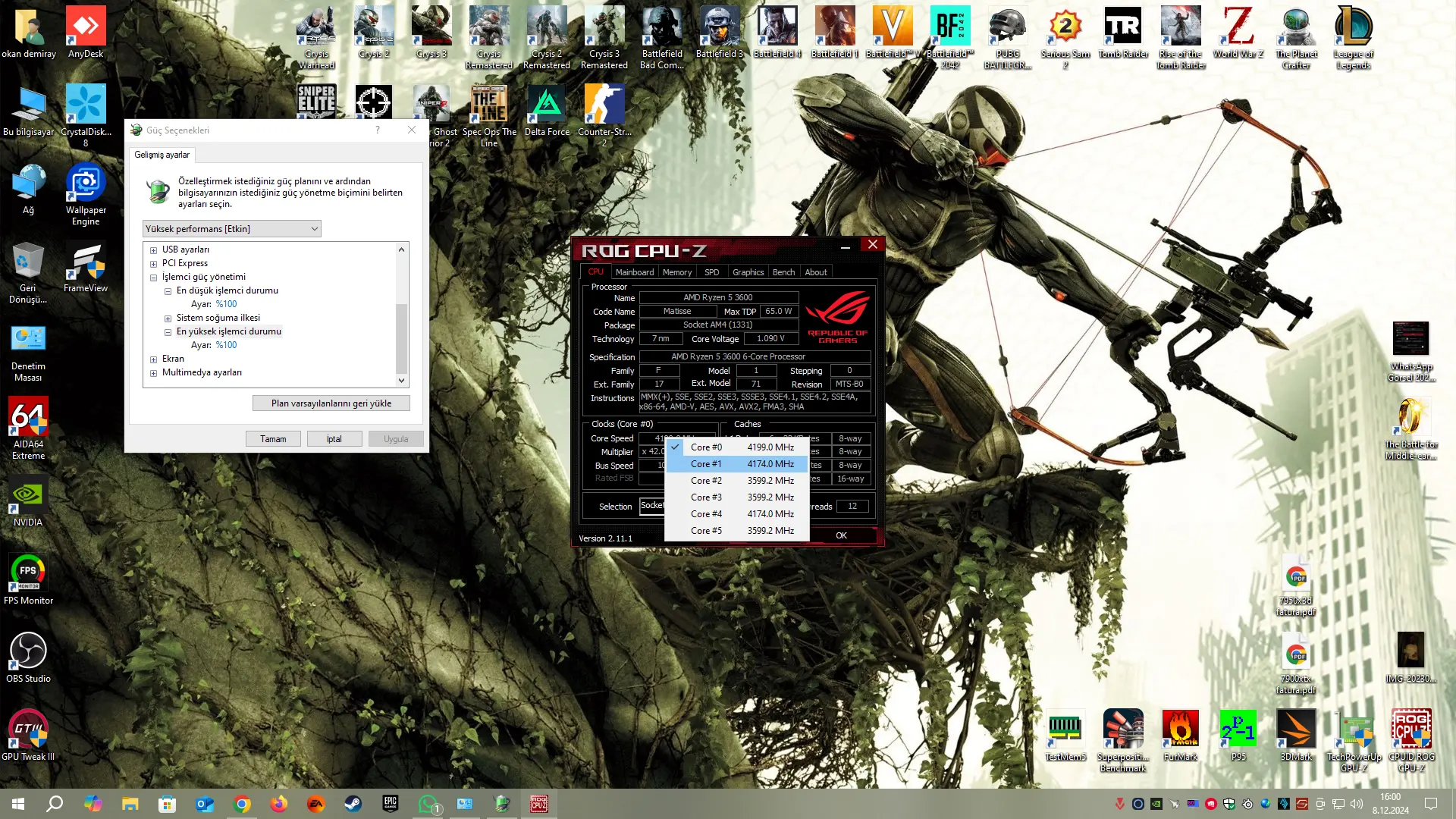The image size is (1456, 819).
Task: Expand the 'Multimedya ayarları' tree node
Action: [154, 373]
